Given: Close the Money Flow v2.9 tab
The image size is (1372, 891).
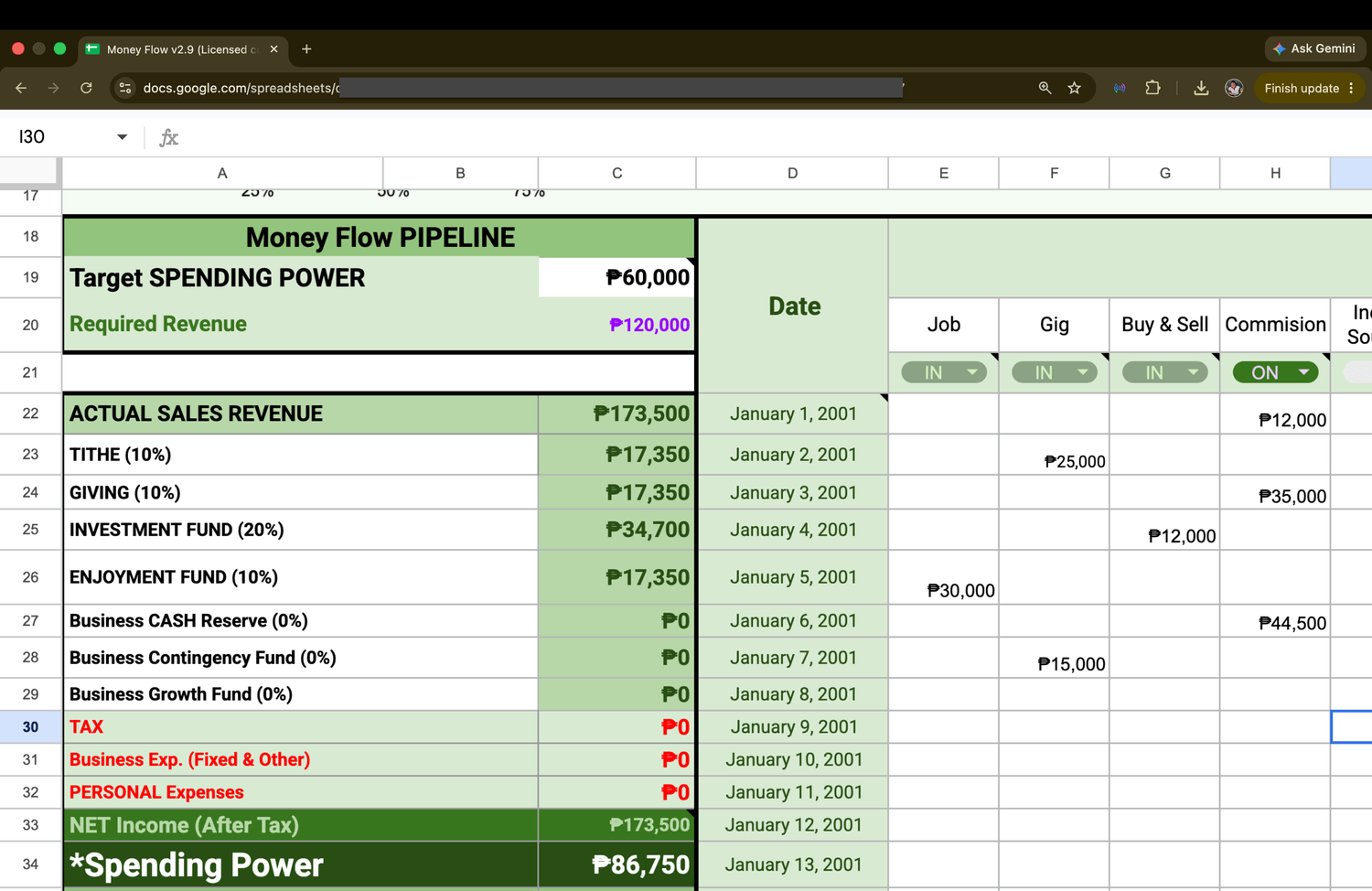Looking at the screenshot, I should 273,49.
